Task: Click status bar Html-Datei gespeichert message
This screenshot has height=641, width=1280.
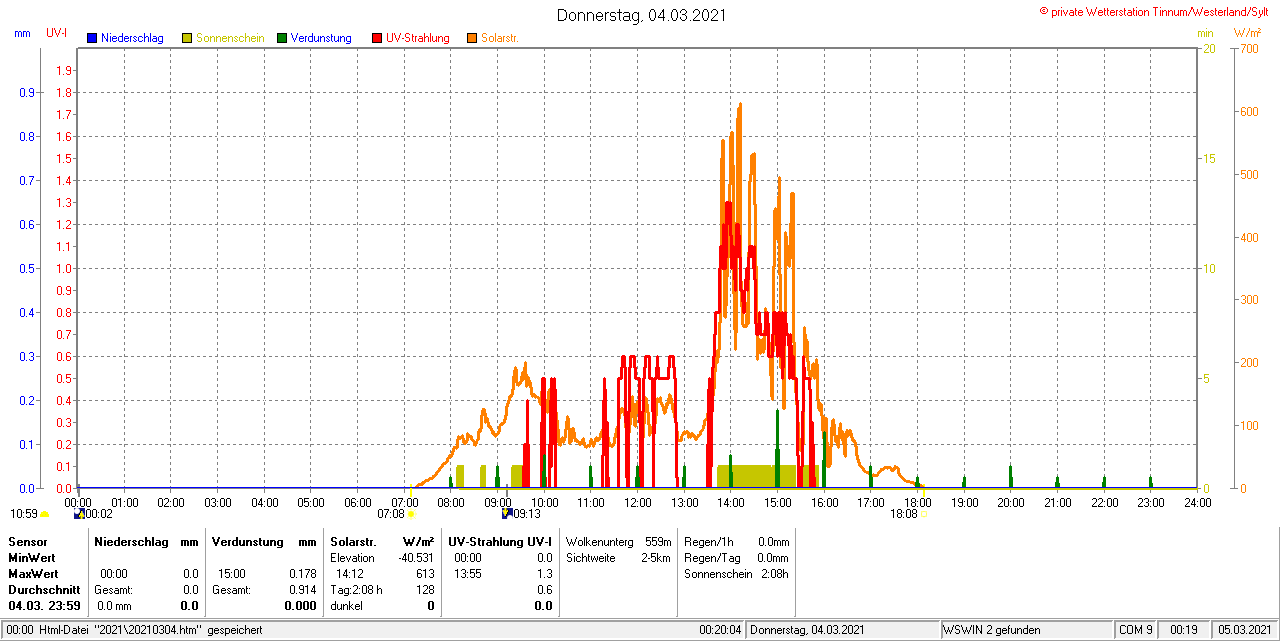Action: click(135, 630)
